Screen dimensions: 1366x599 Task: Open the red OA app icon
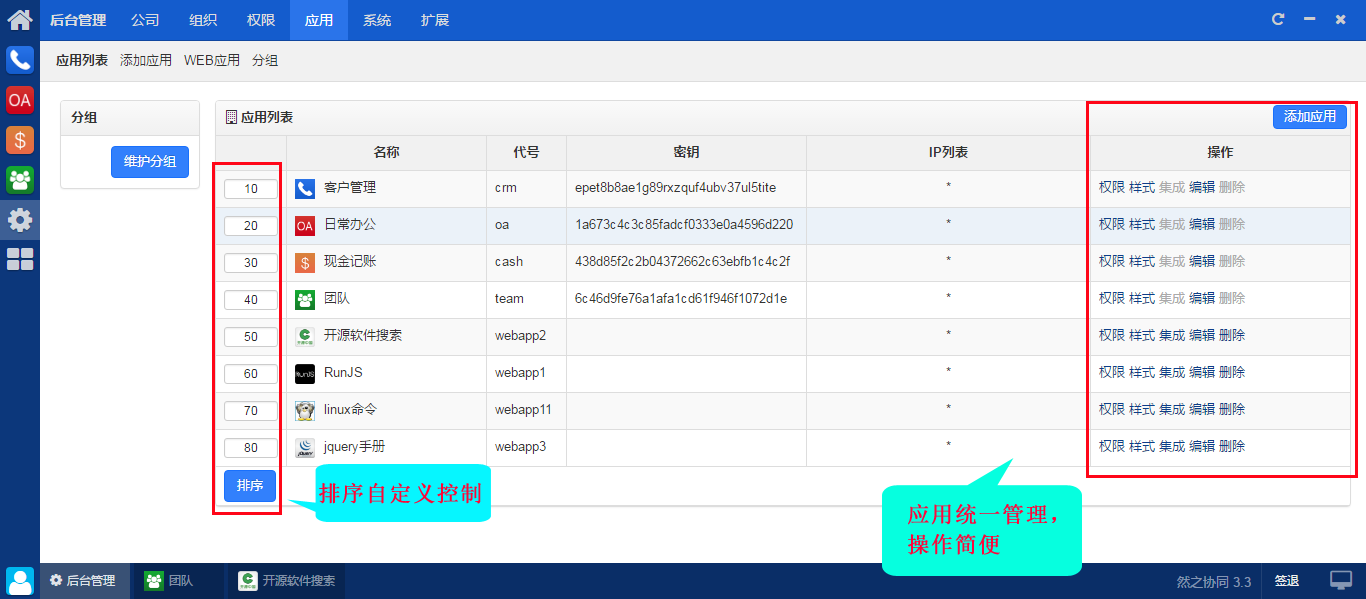coord(19,100)
